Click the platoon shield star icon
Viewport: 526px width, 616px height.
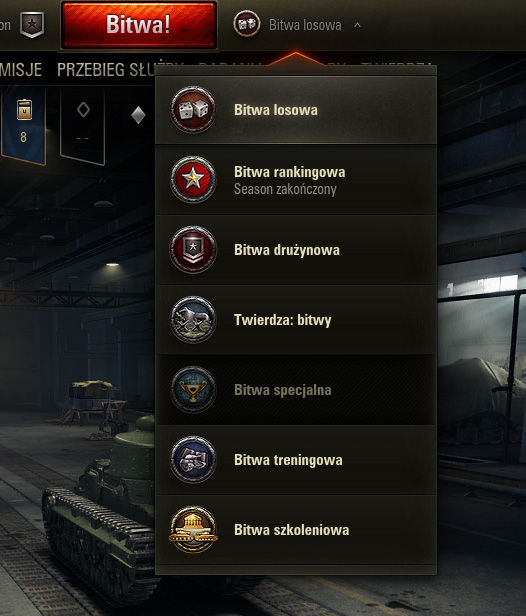[32, 25]
